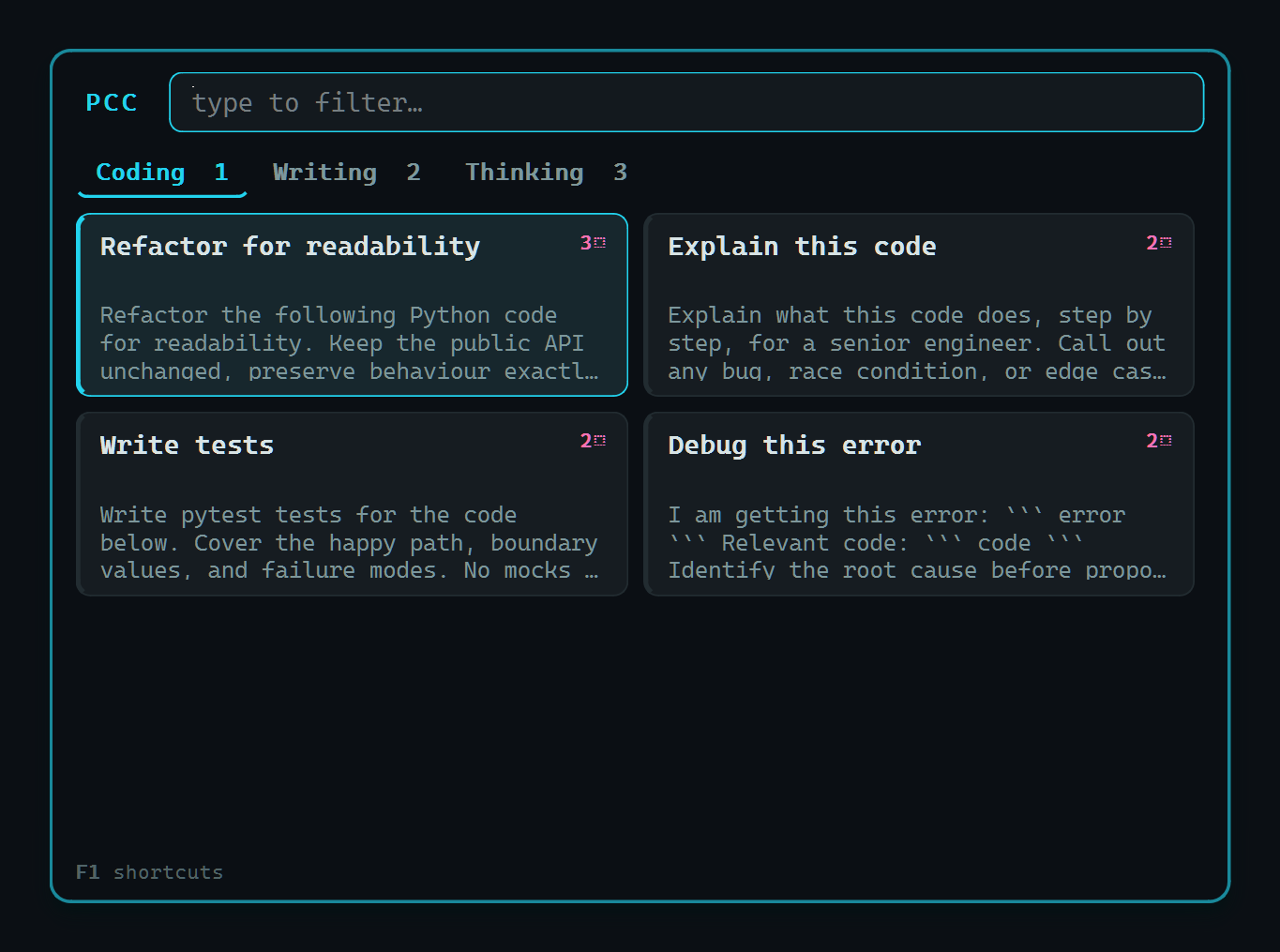The width and height of the screenshot is (1280, 952).
Task: Click the 'Write pytest tests for the code' description
Action: click(x=350, y=542)
